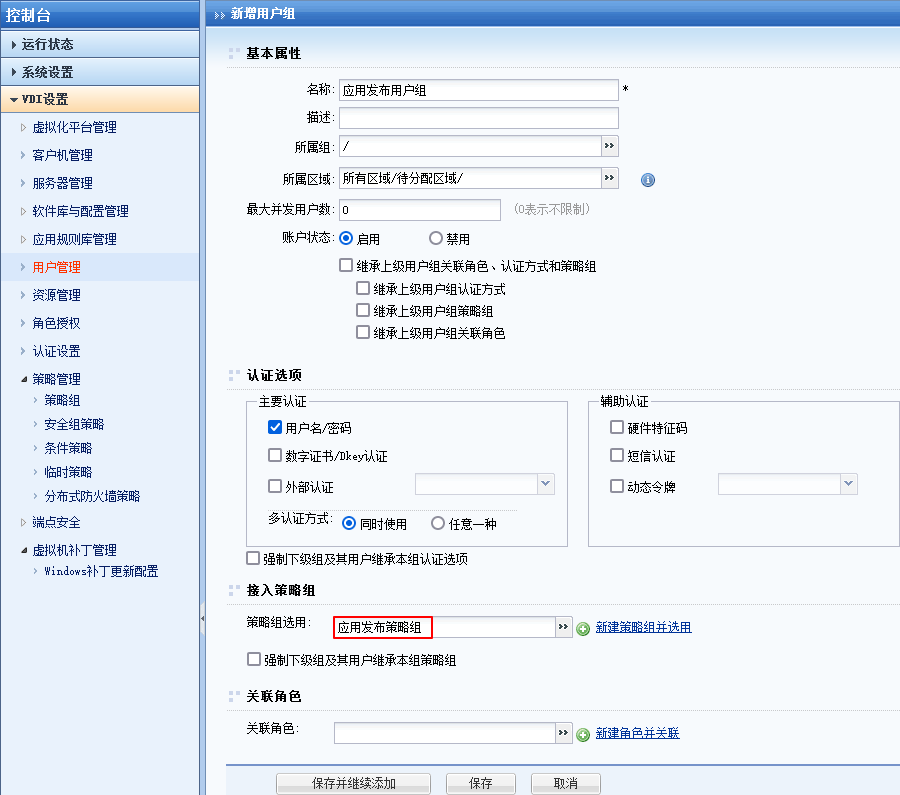Click the 描述 input field
Image resolution: width=900 pixels, height=795 pixels.
[x=478, y=118]
